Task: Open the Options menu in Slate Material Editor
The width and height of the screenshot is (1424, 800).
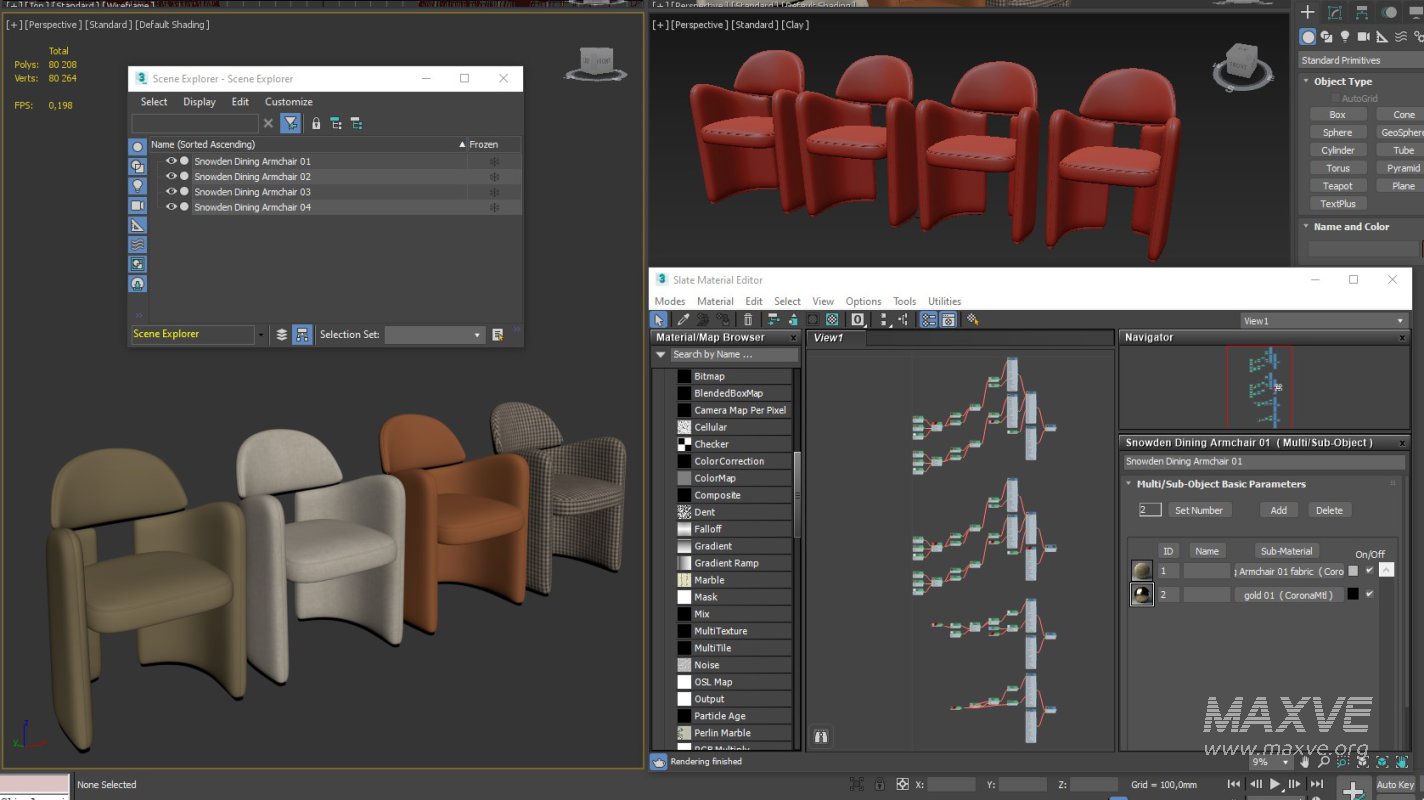Action: [x=863, y=301]
